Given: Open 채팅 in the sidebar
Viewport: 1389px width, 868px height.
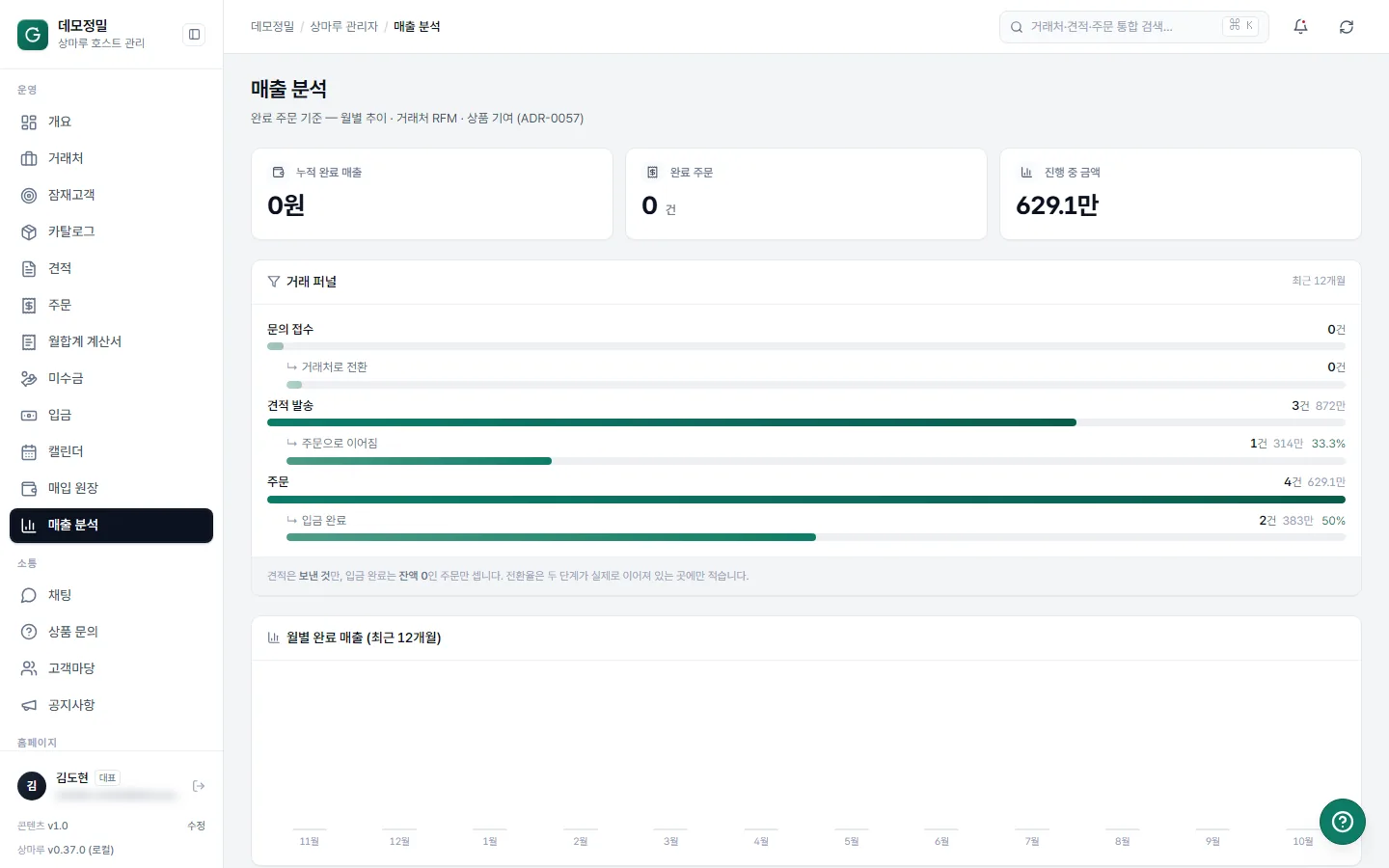Looking at the screenshot, I should pos(111,595).
